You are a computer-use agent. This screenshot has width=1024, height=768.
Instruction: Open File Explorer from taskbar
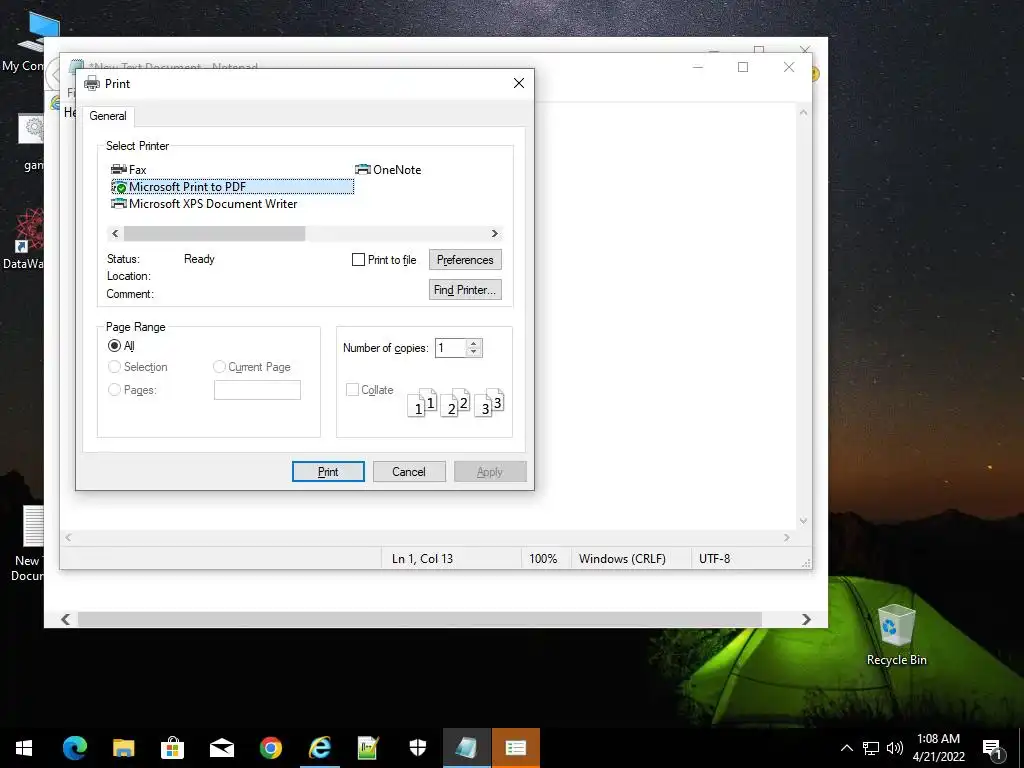point(123,748)
